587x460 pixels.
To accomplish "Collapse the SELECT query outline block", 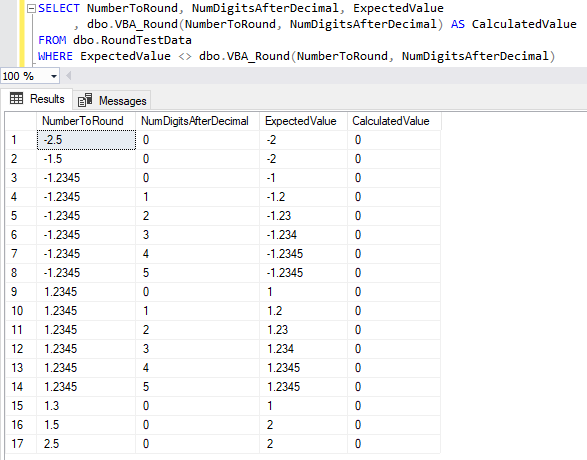I will 32,9.
